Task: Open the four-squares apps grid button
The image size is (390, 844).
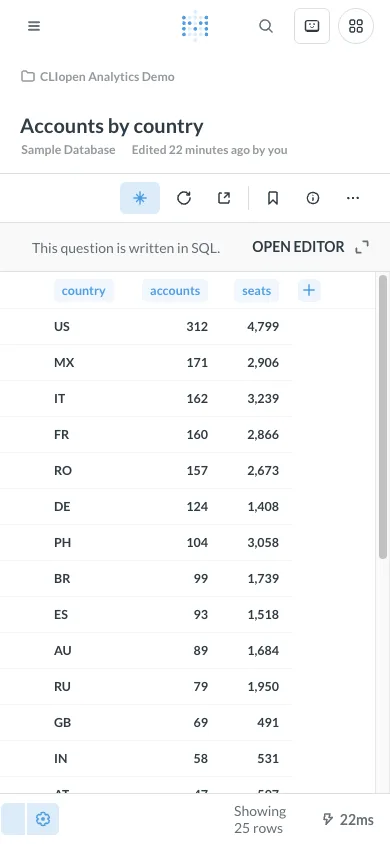Action: point(356,26)
